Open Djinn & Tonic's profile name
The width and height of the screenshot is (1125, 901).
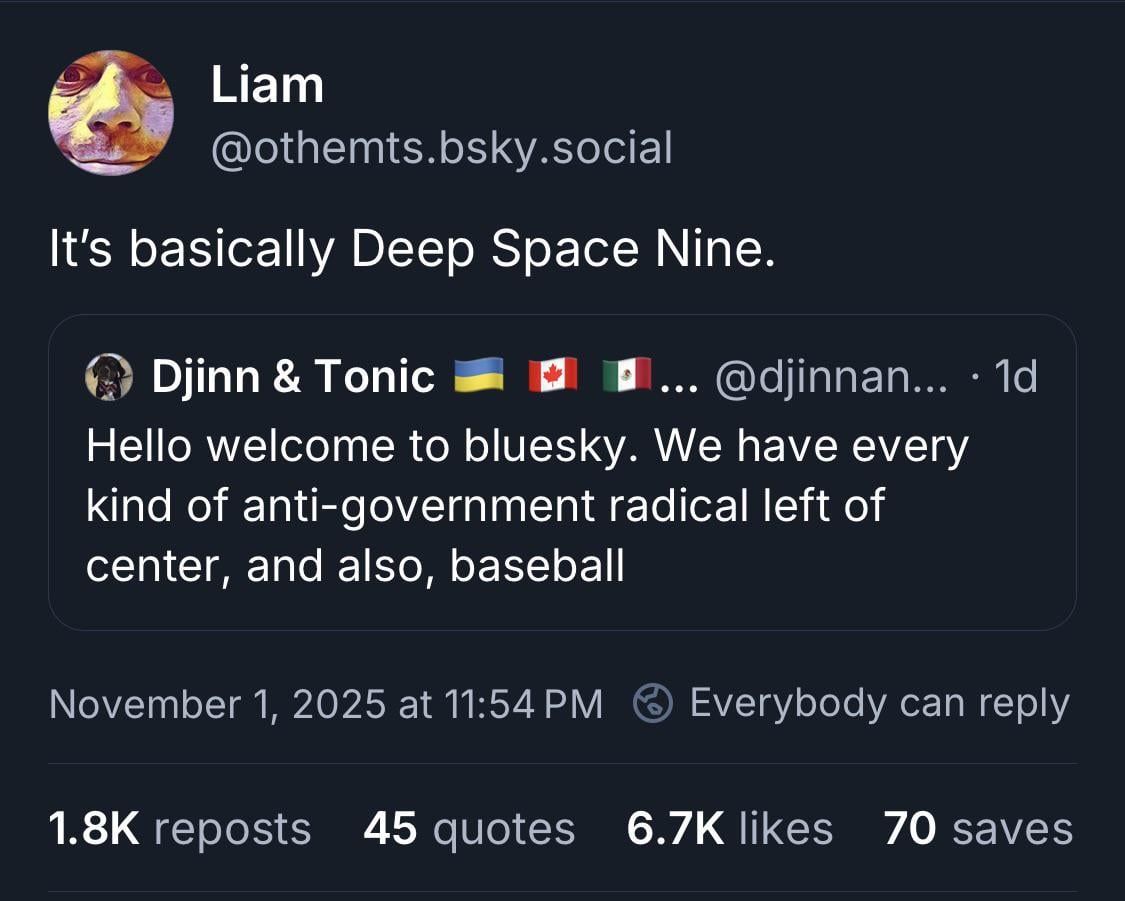[293, 377]
